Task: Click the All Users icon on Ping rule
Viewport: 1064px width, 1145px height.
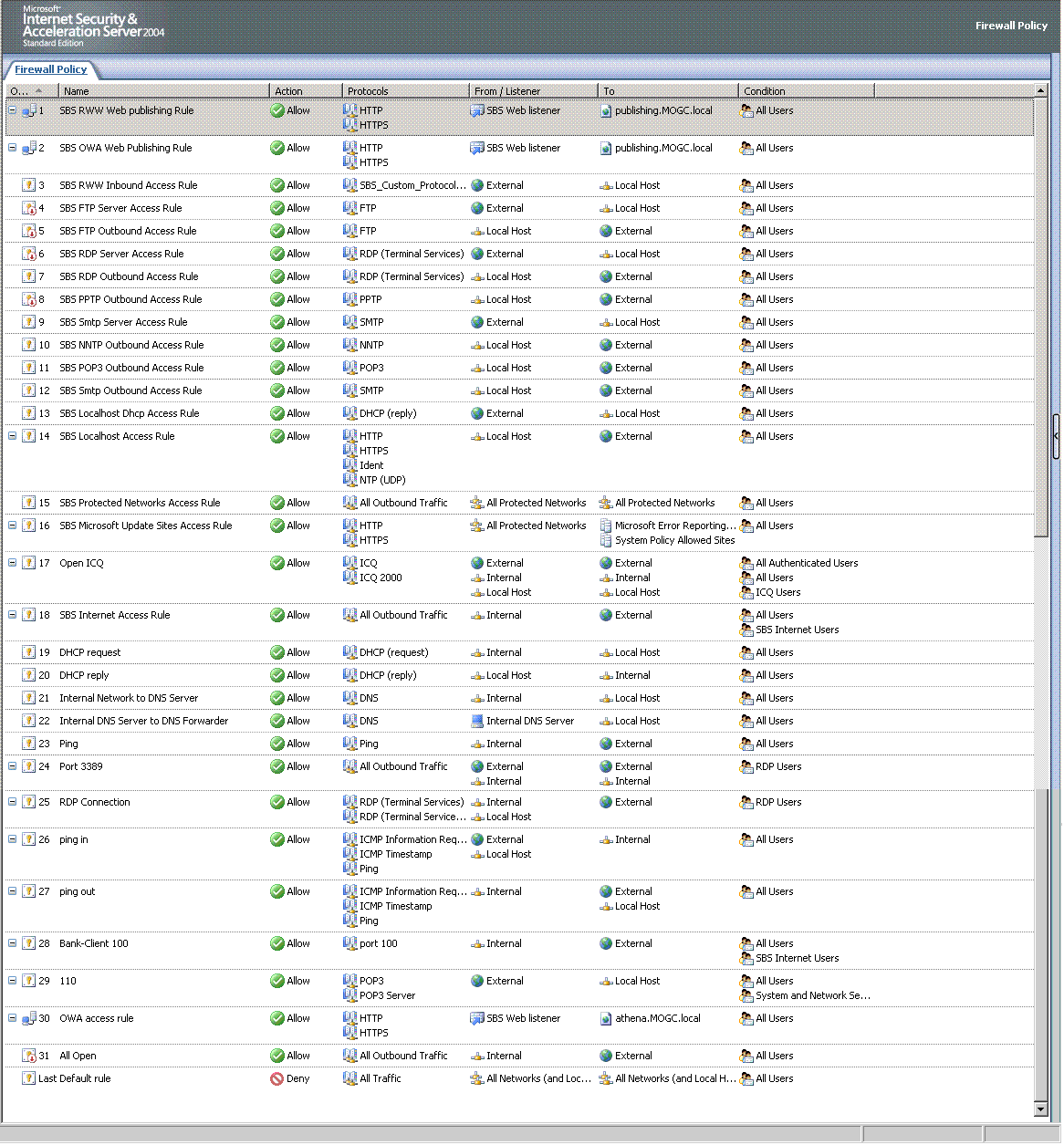Action: pos(746,744)
